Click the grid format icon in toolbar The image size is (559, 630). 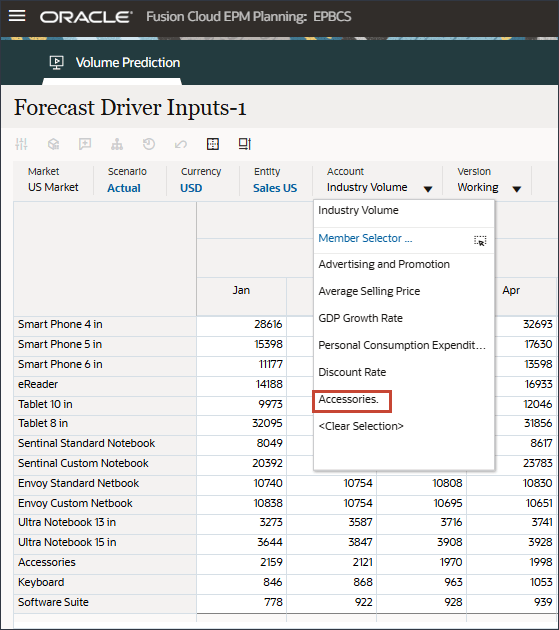213,144
